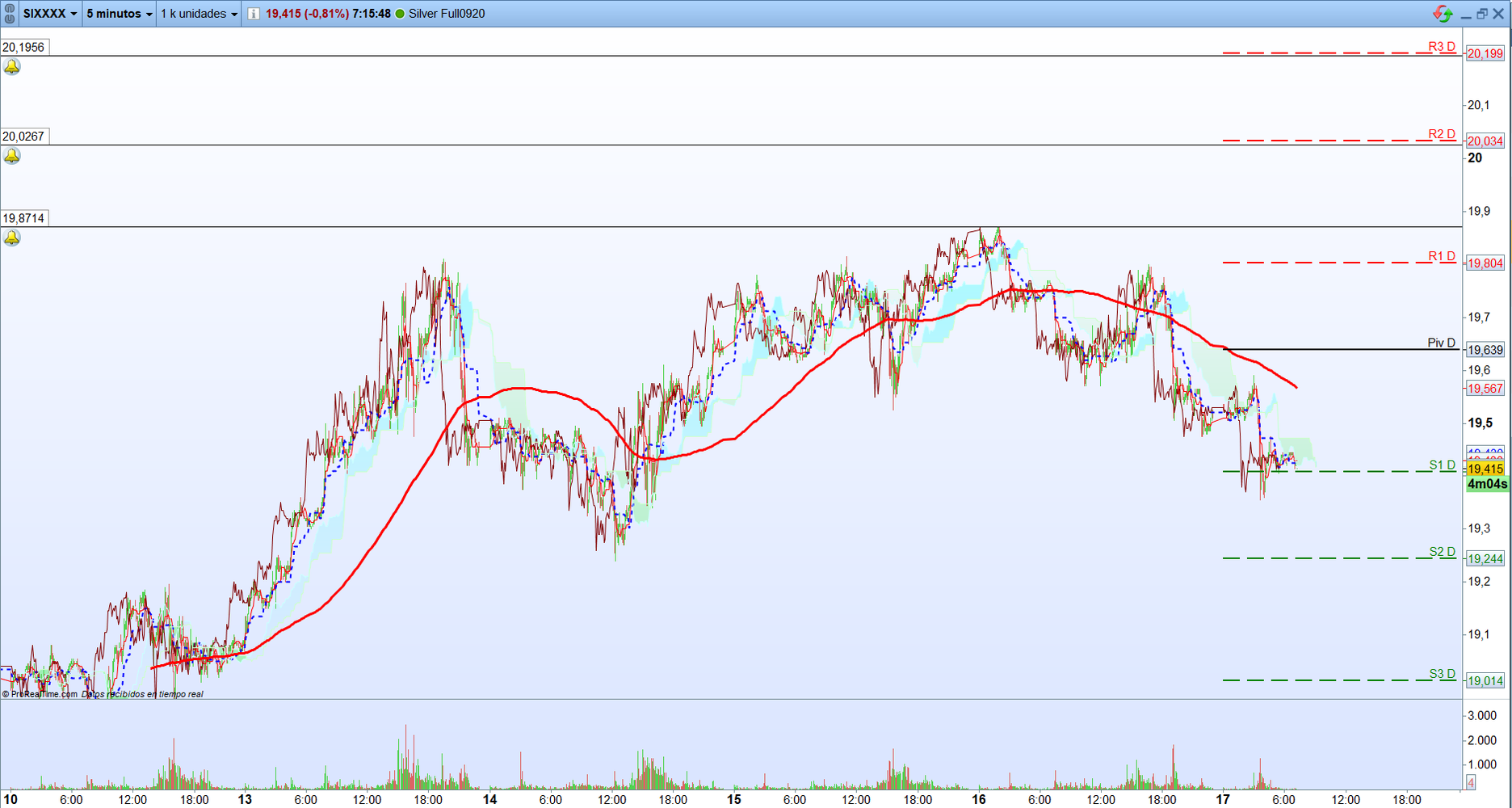Screen dimensions: 1512x808
Task: Open the 1 k unidades history dropdown
Action: (199, 14)
